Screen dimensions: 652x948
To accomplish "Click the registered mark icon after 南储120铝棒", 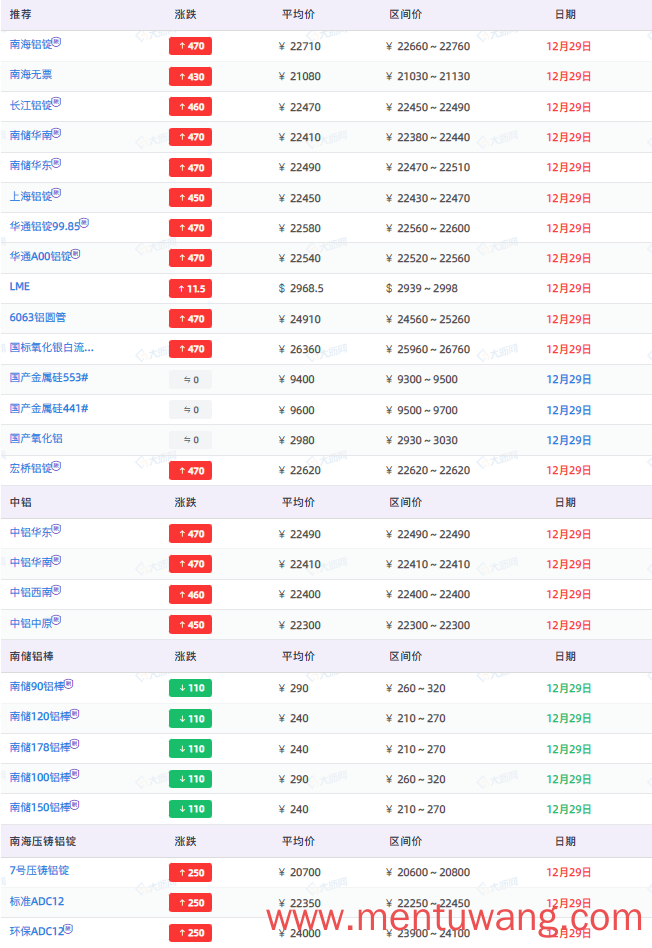I will point(75,714).
